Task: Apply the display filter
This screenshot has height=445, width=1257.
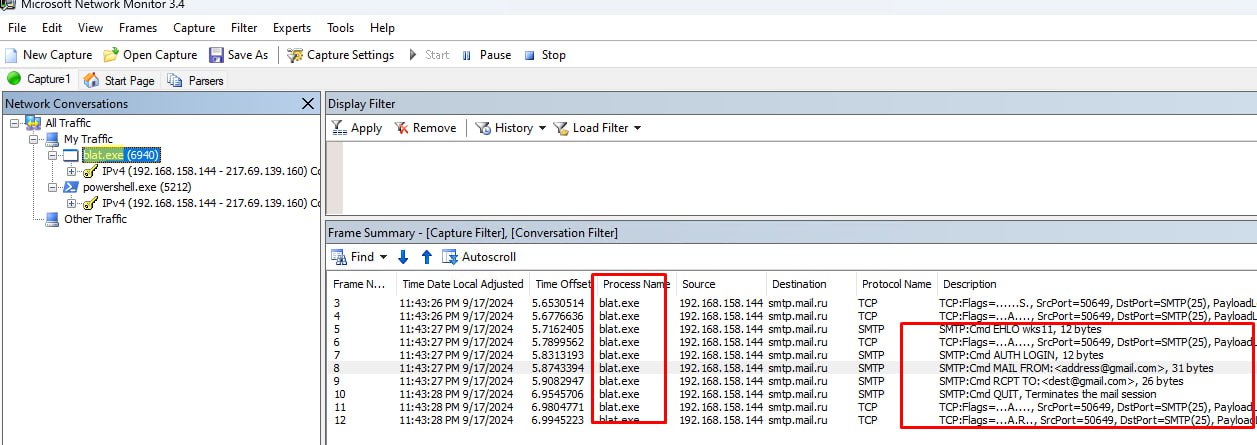Action: click(357, 128)
